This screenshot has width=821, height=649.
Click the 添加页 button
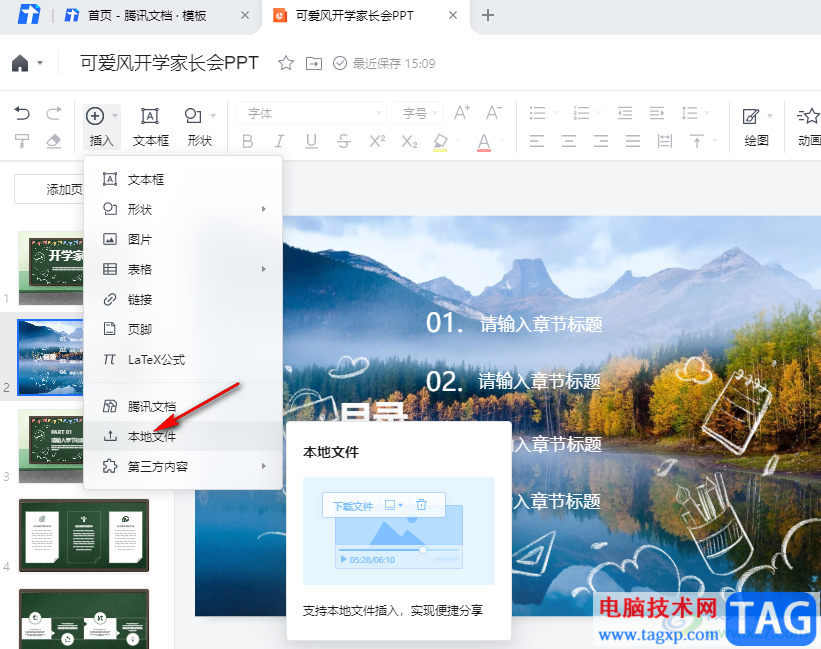click(49, 189)
